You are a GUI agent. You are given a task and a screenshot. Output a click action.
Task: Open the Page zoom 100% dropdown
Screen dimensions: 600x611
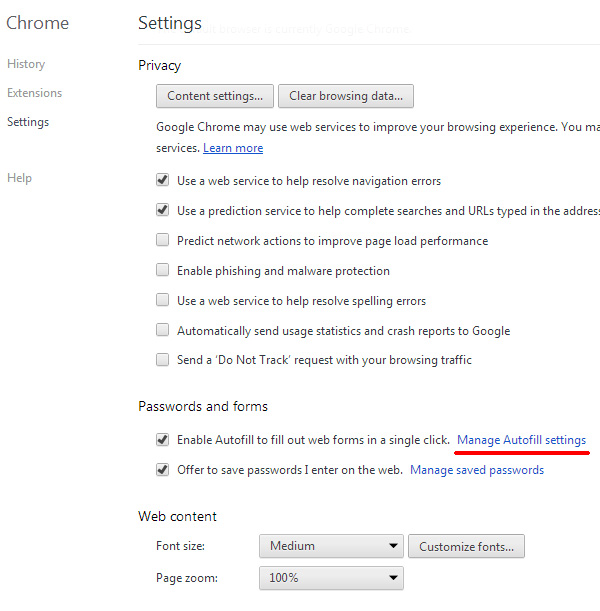(x=331, y=578)
